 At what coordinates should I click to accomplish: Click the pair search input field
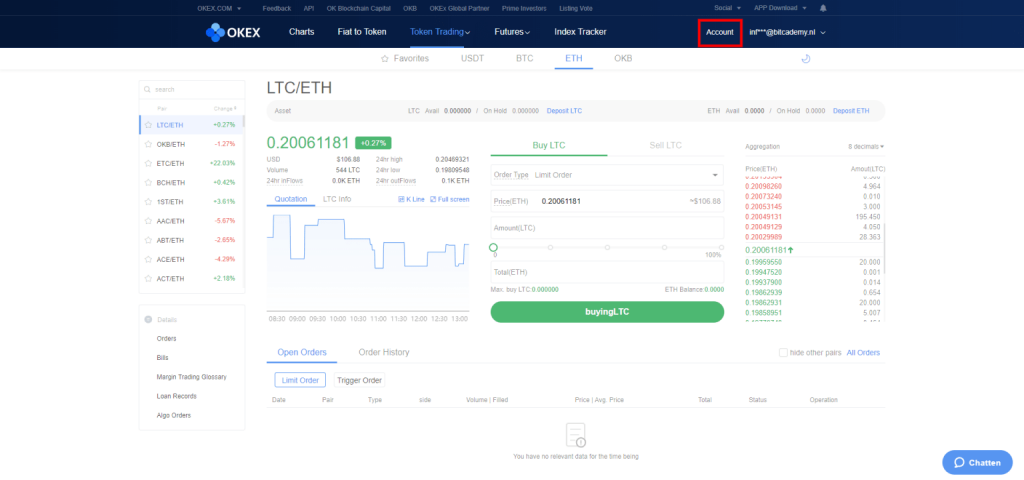click(x=192, y=89)
